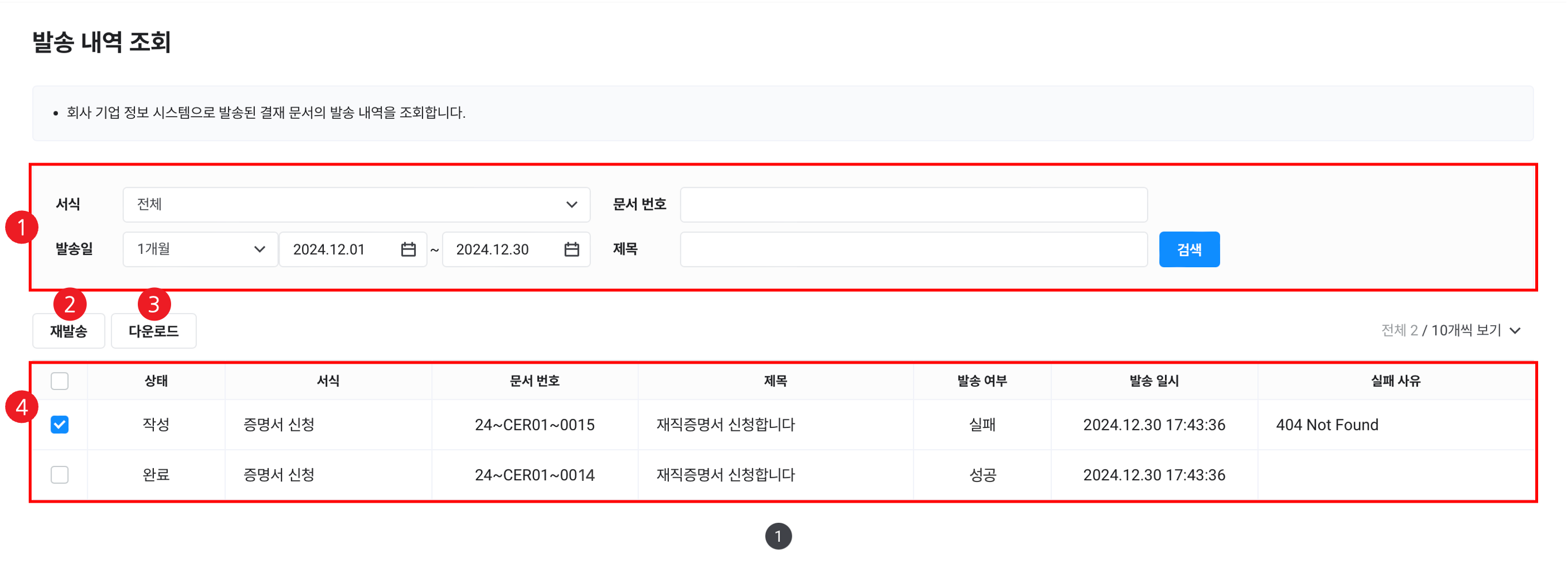This screenshot has height=563, width=1568.
Task: Click the blue 검색 button
Action: coord(1189,249)
